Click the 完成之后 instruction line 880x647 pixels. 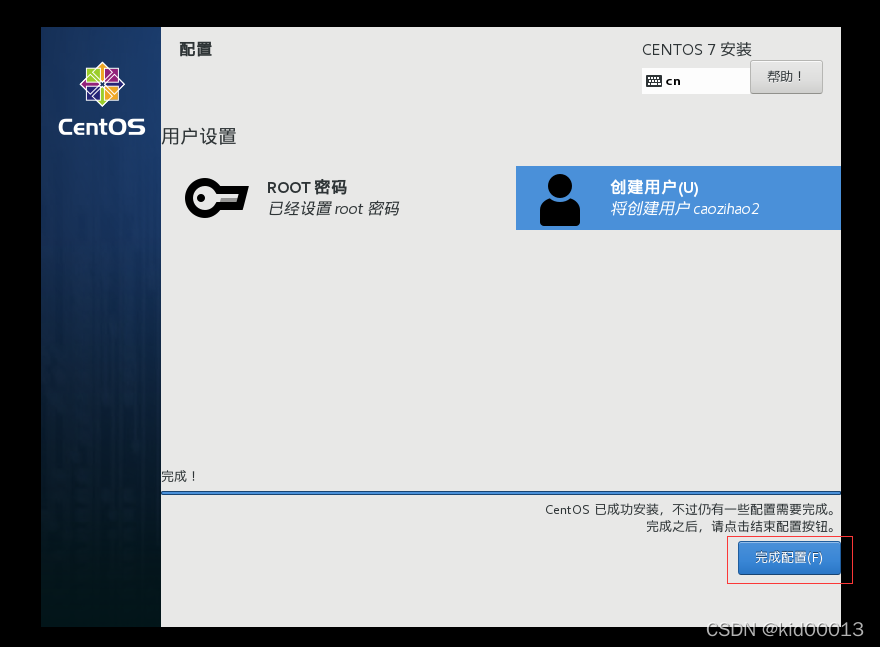(741, 526)
